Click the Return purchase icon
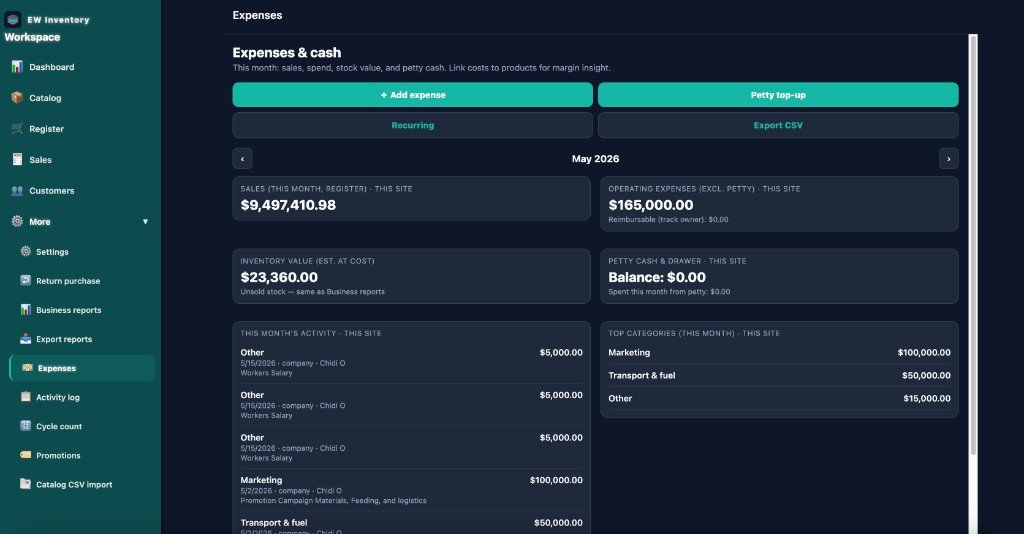This screenshot has width=1024, height=534. (25, 280)
